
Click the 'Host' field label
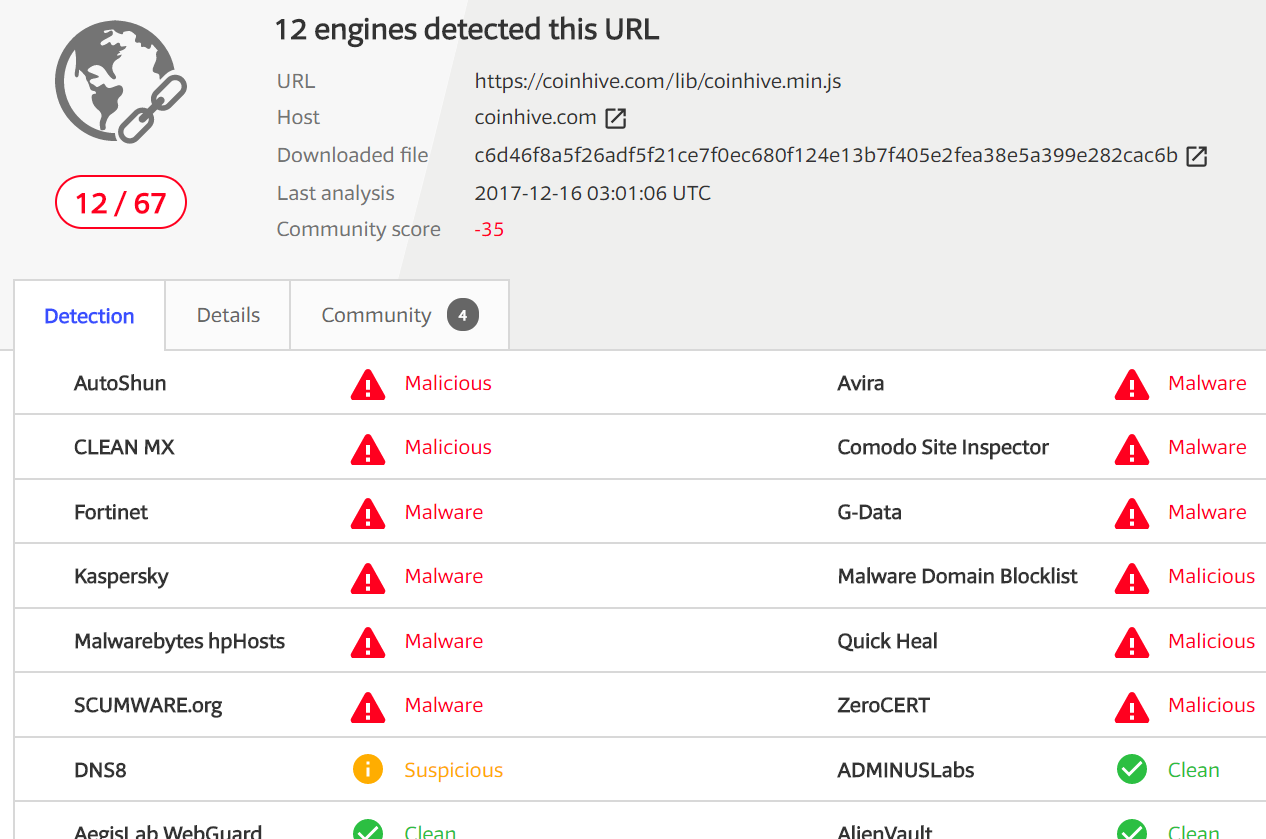tap(298, 117)
